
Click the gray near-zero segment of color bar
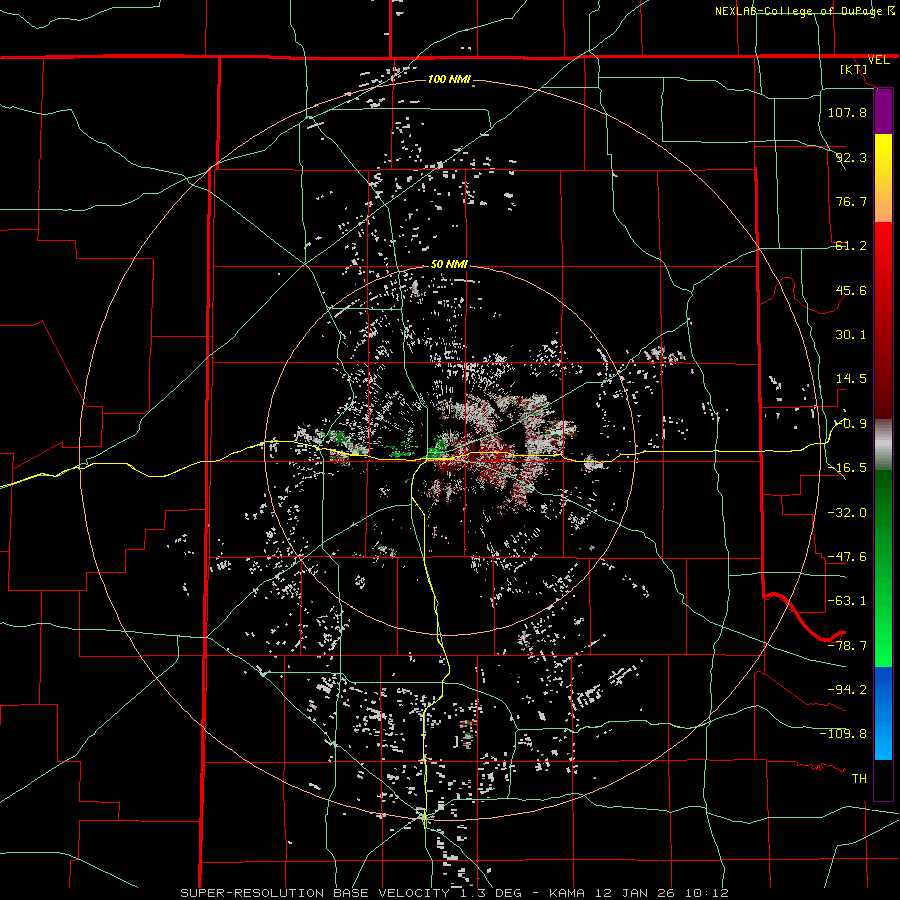coord(883,445)
